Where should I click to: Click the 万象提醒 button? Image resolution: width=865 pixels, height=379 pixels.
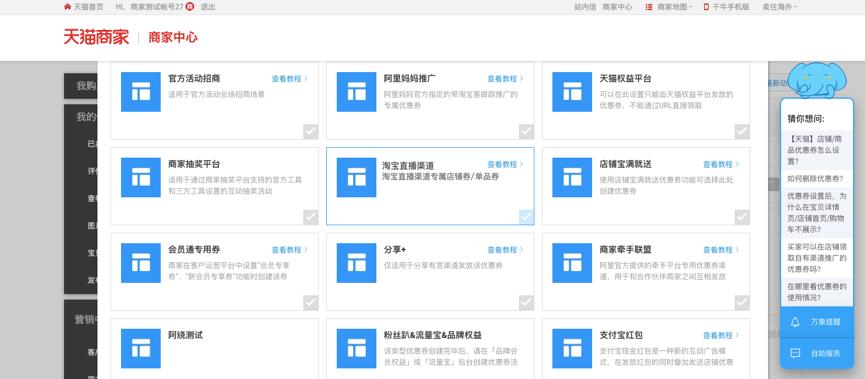point(817,322)
